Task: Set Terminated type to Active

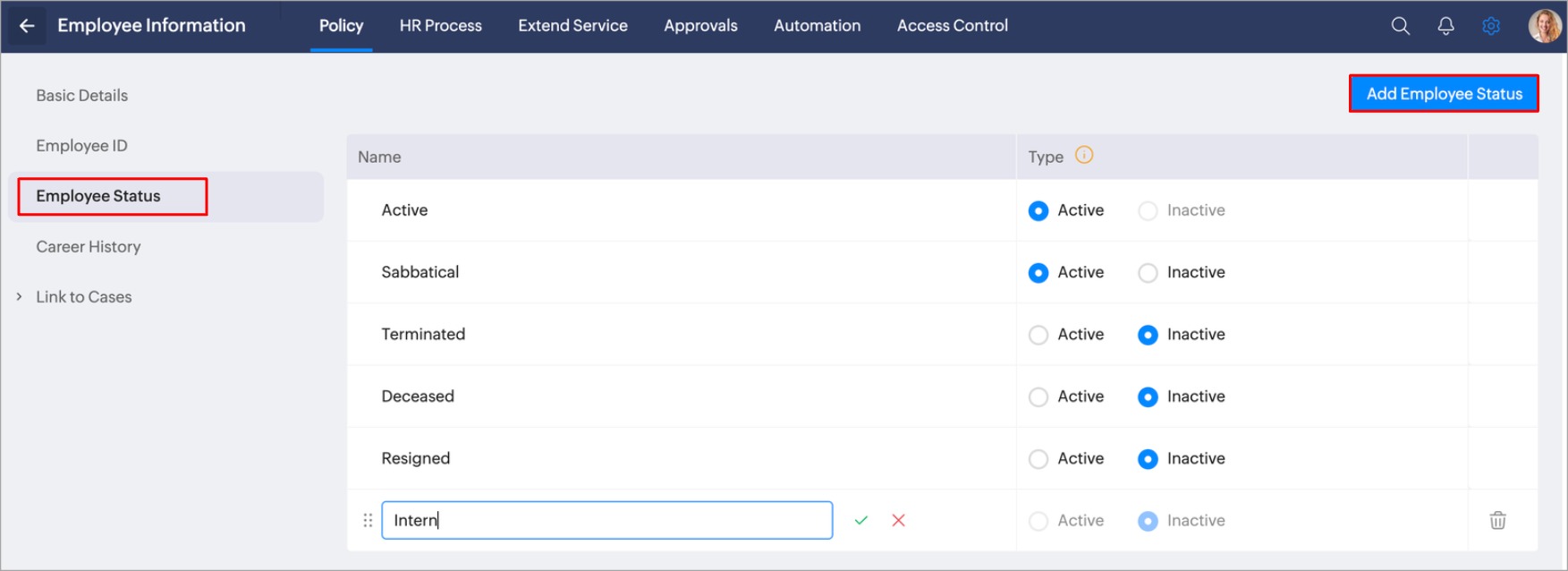Action: pos(1038,335)
